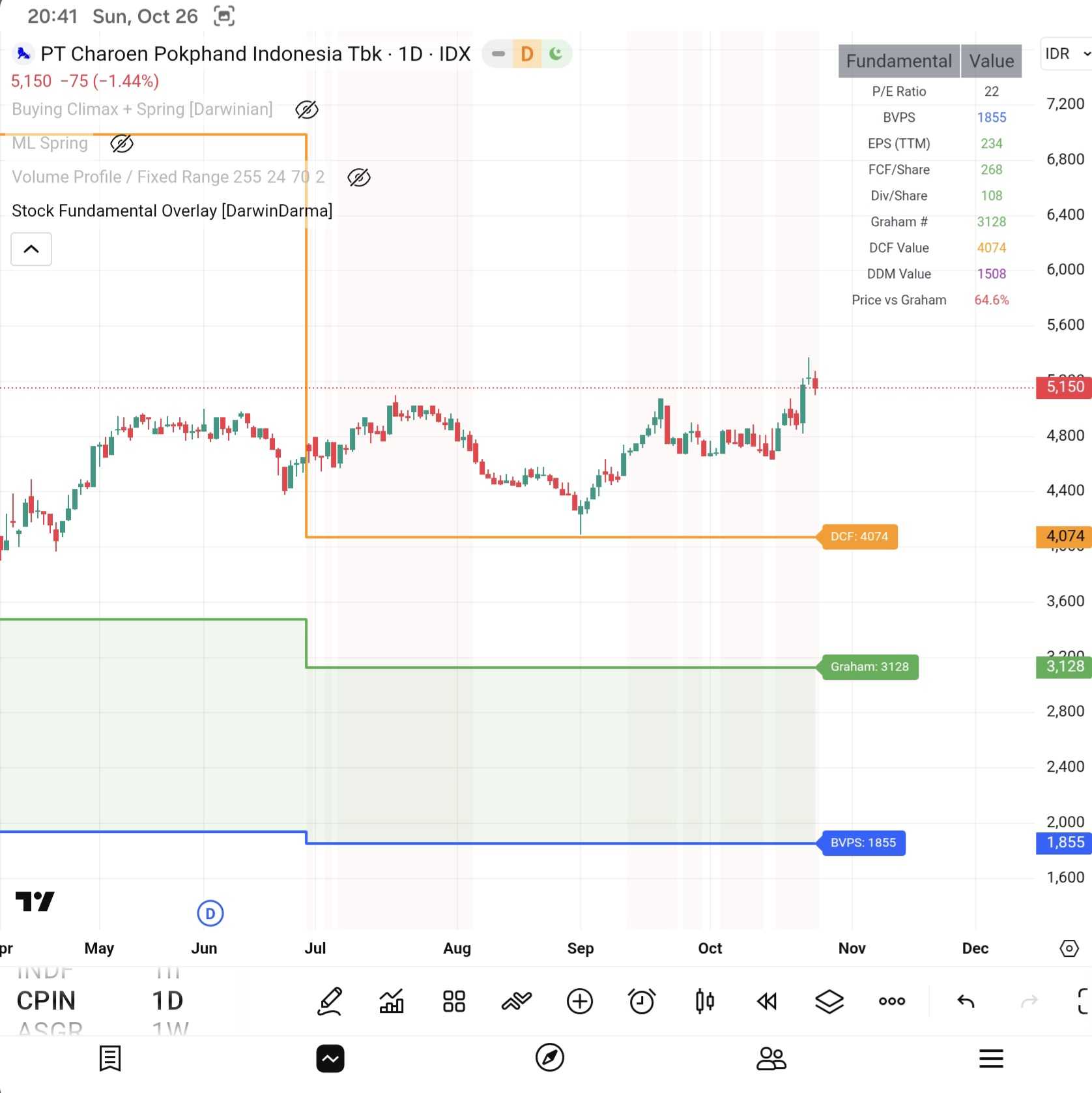Change candlestick chart type icon
The height and width of the screenshot is (1093, 1092).
tap(704, 1001)
